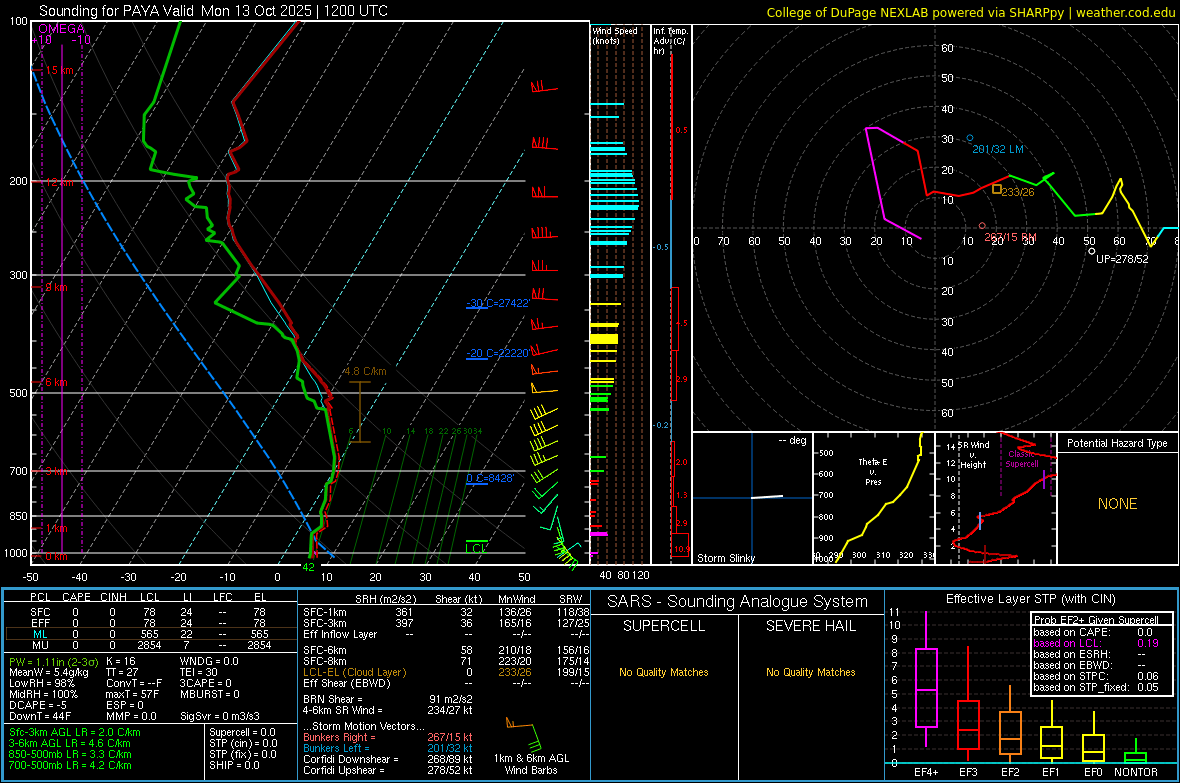Click the 12 km height label
Screen dimensions: 1180x783
[x=59, y=183]
